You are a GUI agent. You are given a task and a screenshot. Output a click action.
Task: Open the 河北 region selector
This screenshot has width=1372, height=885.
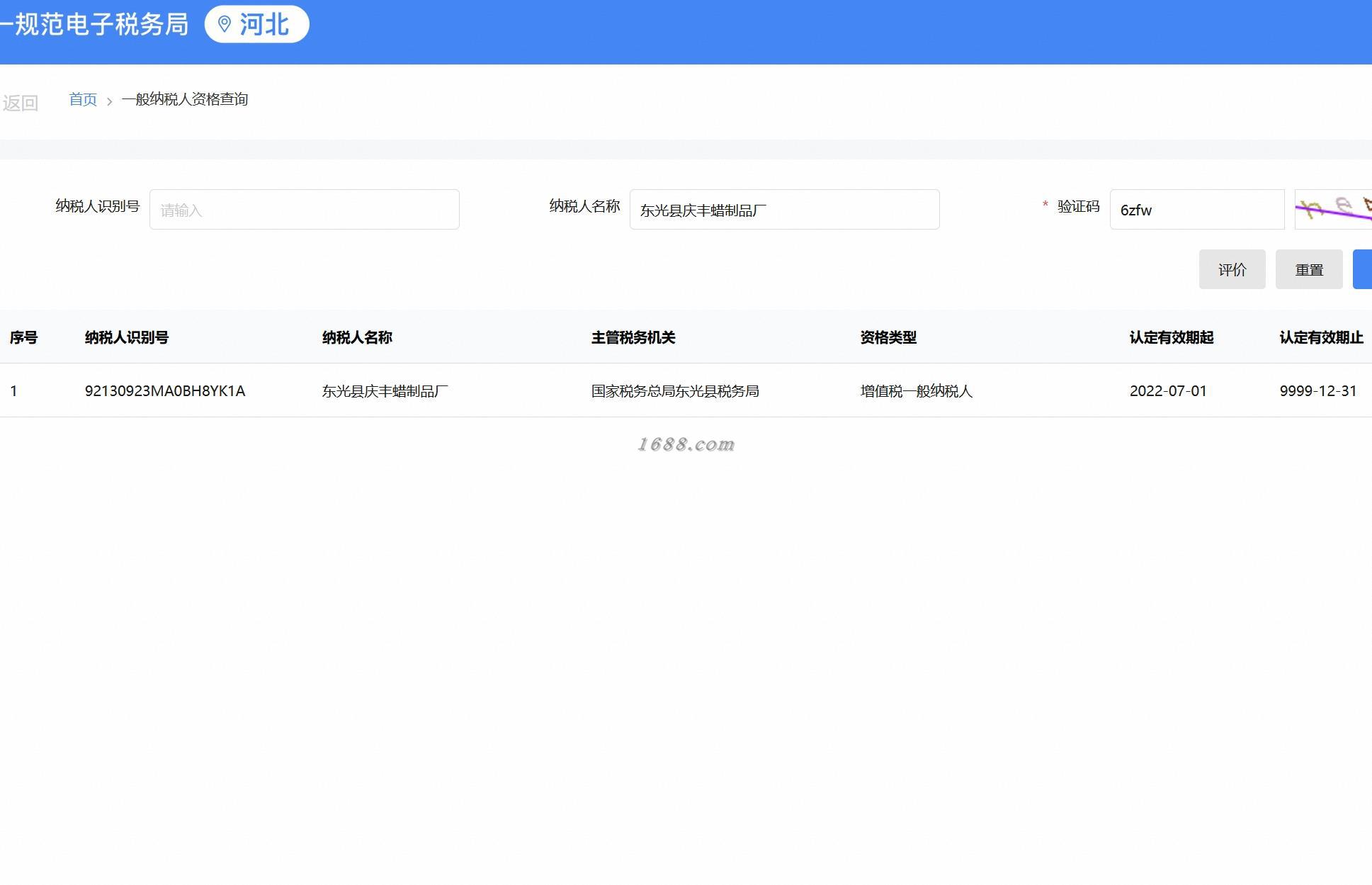(263, 25)
